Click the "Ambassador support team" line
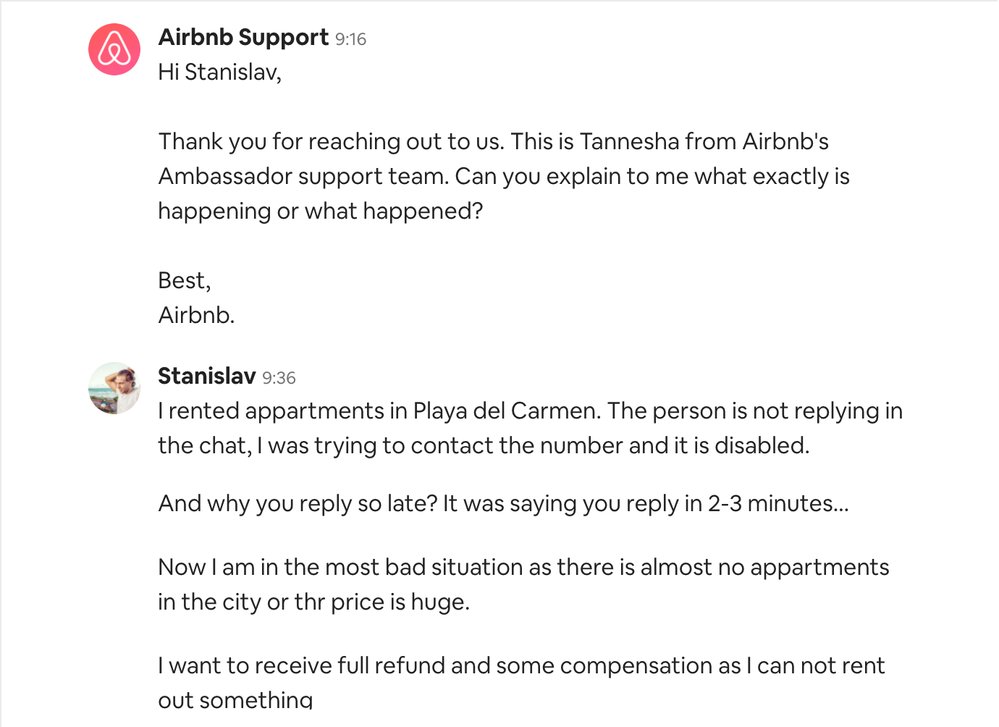Viewport: 999px width, 727px height. pyautogui.click(x=503, y=177)
